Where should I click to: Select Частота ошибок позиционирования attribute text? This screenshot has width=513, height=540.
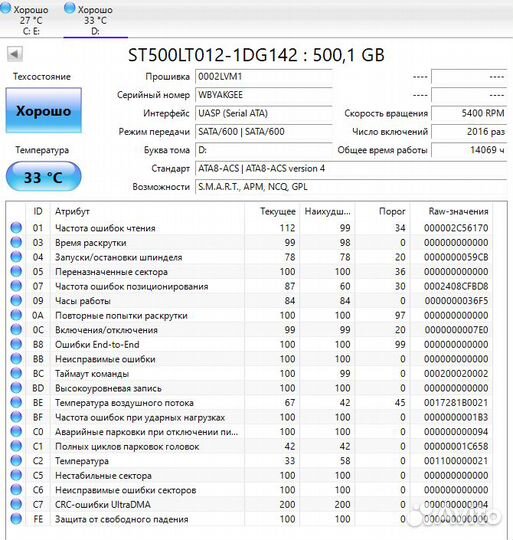132,286
